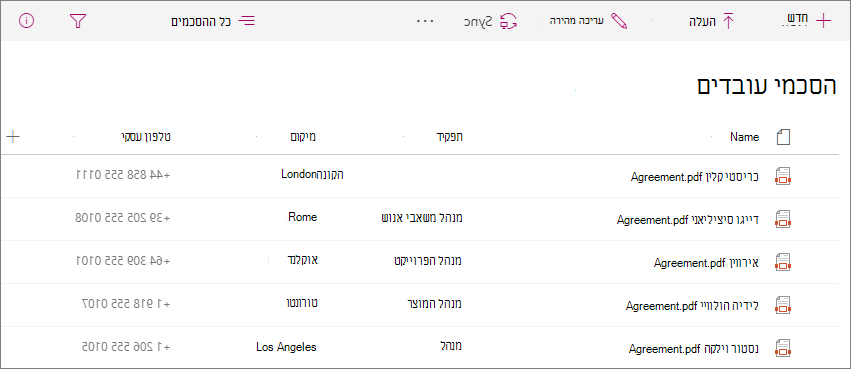Select the מנהל role cell for נסטור וילקה

coord(452,346)
